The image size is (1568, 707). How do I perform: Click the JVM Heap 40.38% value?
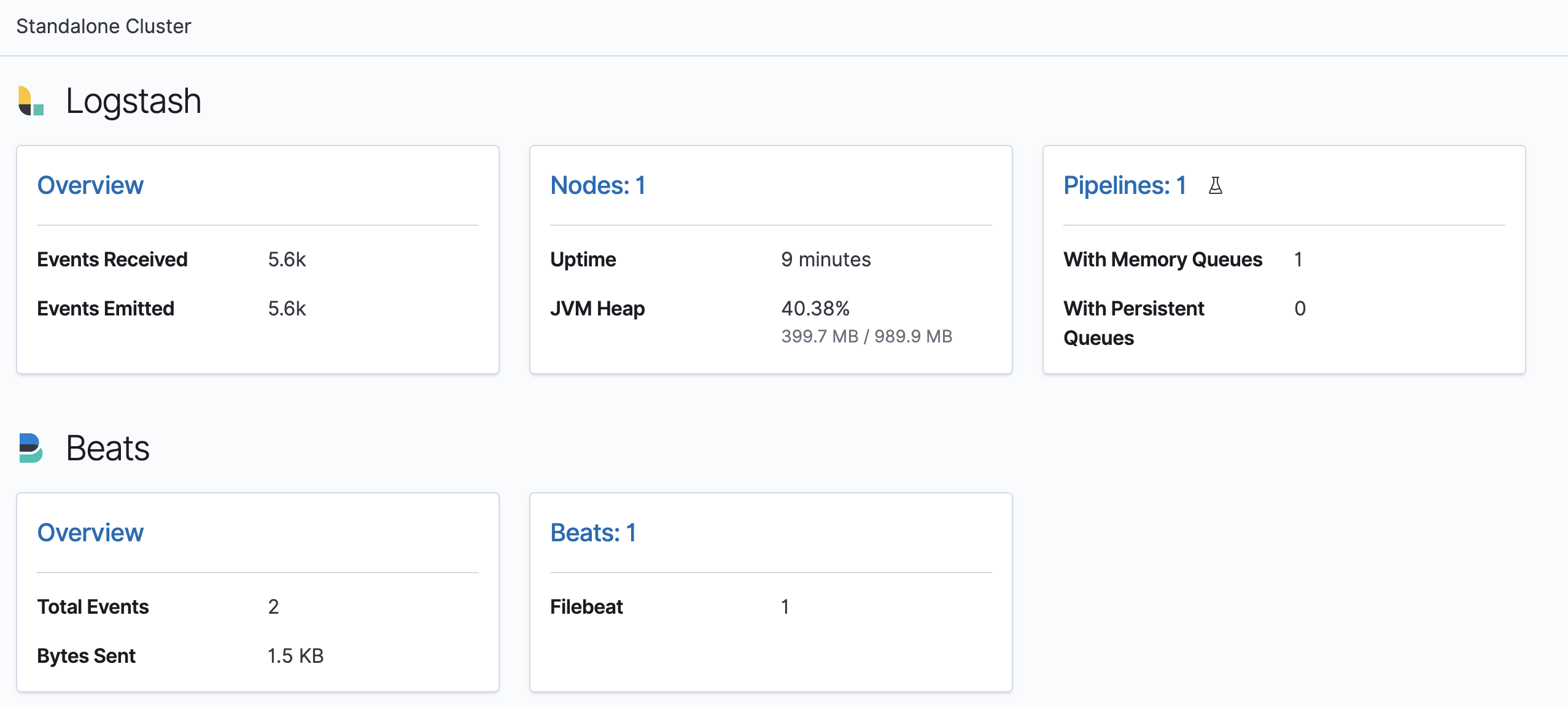coord(815,309)
